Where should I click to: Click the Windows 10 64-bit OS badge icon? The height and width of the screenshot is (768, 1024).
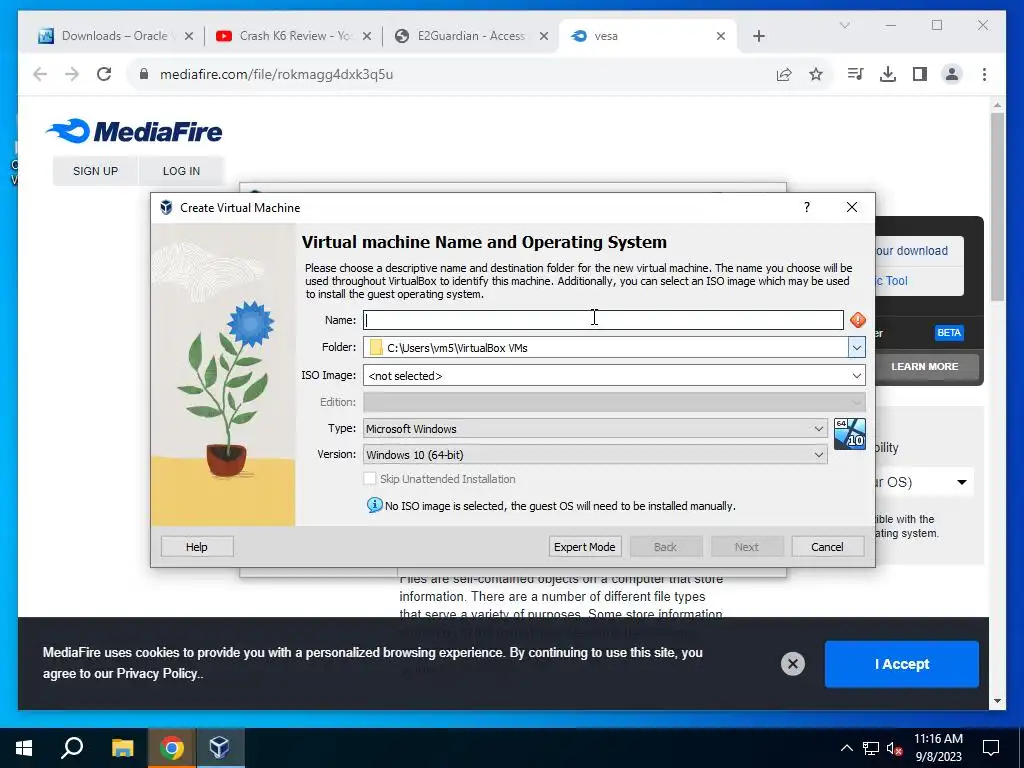point(850,434)
